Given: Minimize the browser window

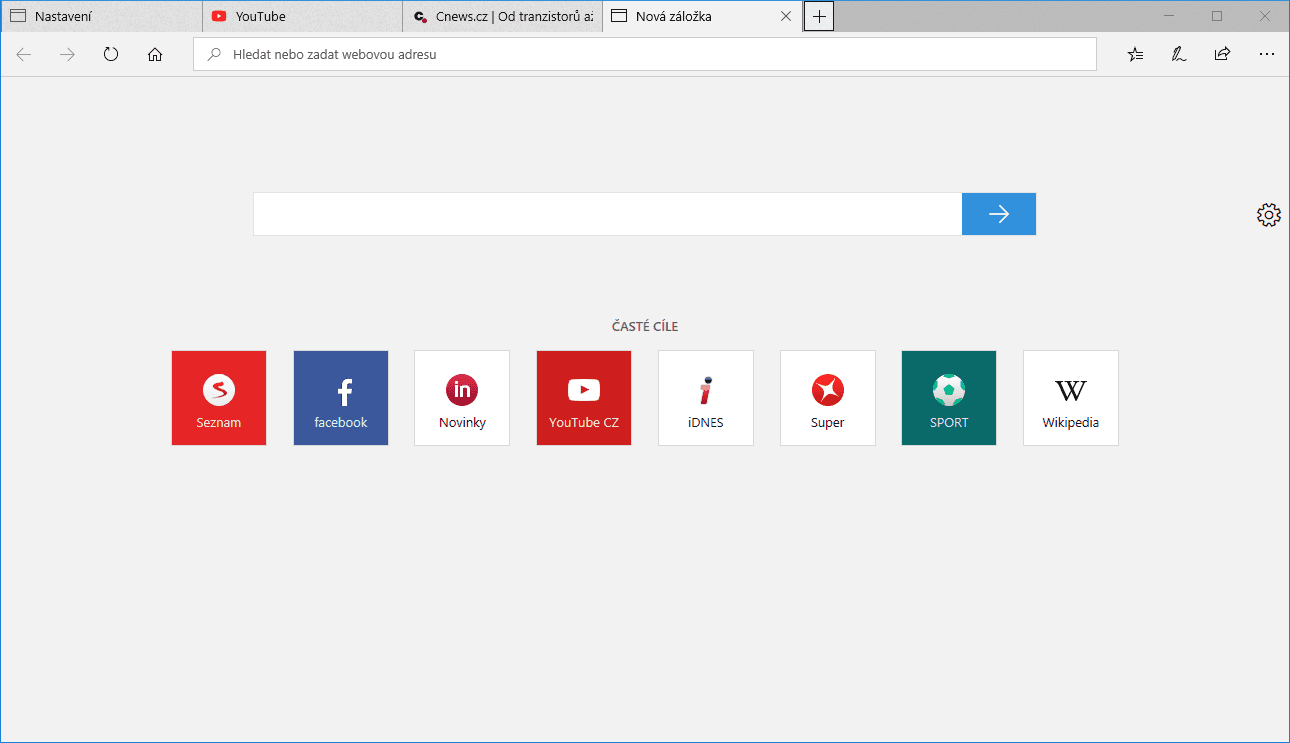Looking at the screenshot, I should click(x=1170, y=16).
